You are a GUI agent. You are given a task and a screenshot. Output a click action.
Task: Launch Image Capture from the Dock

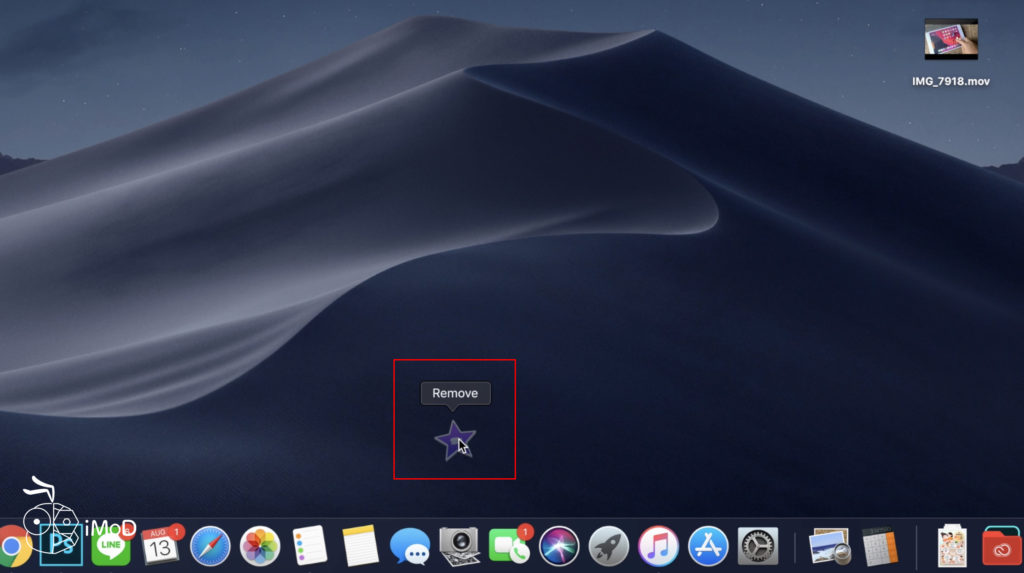coord(459,546)
